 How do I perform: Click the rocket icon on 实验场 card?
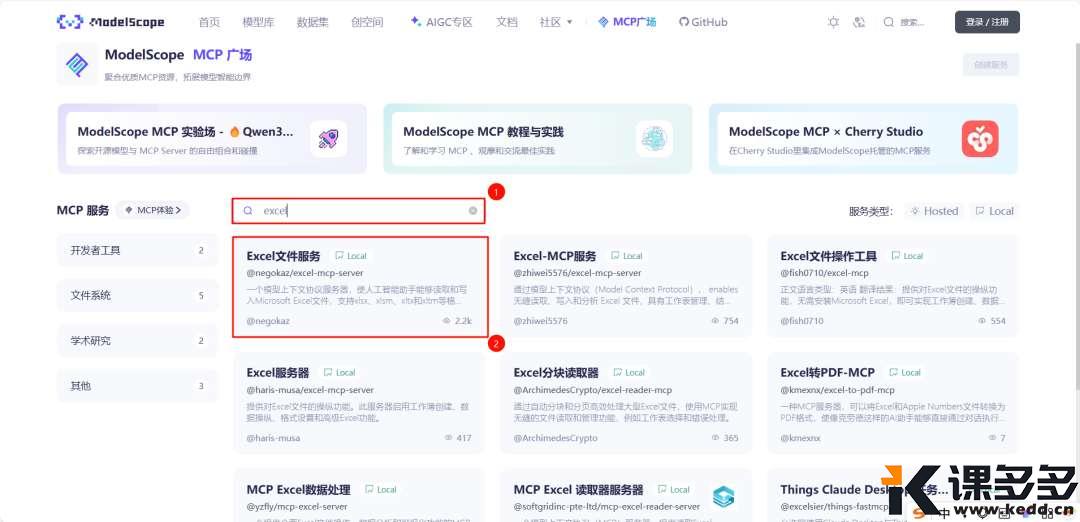(x=328, y=139)
